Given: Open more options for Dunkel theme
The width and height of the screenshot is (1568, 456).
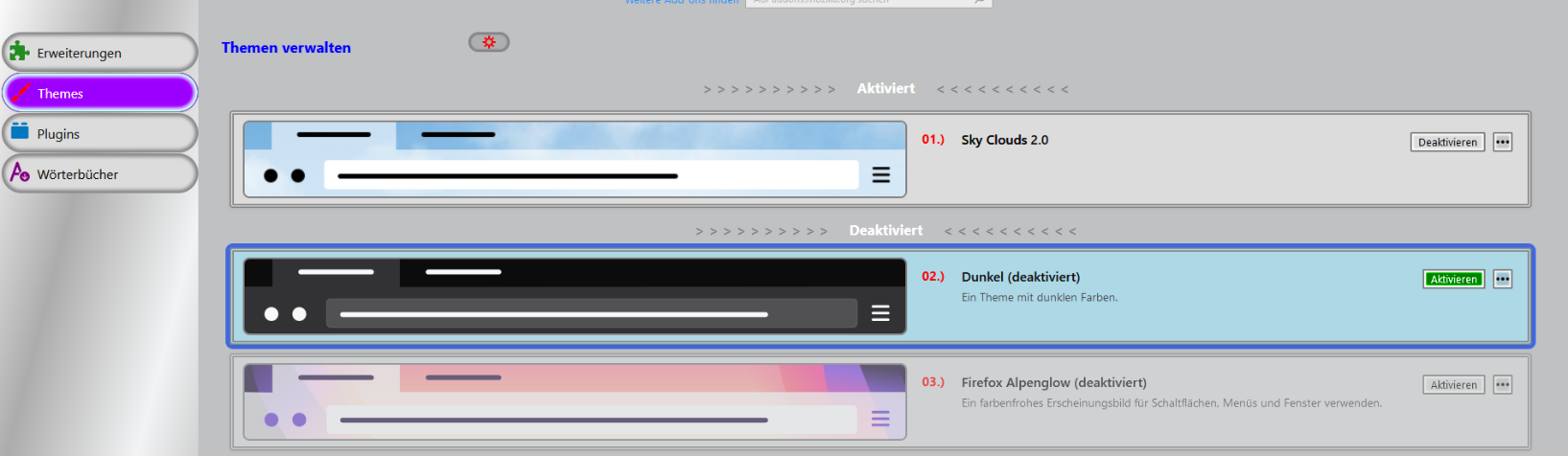Looking at the screenshot, I should coord(1503,279).
